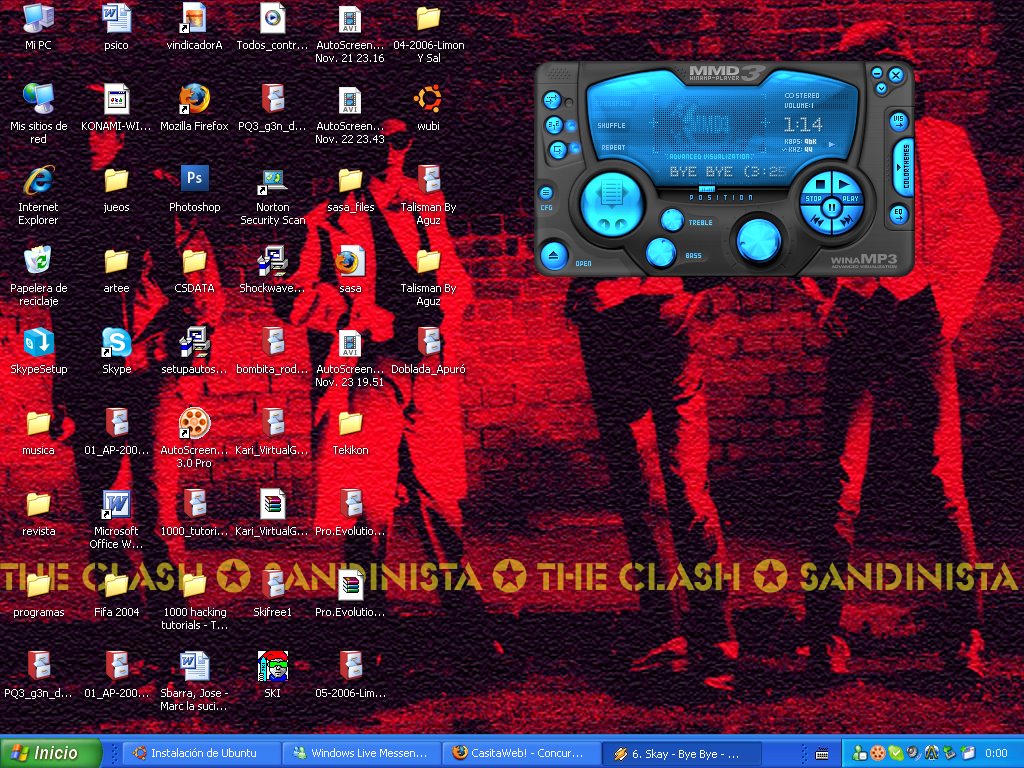Screen dimensions: 1024x768
Task: Select the Shockwave installer desktop icon
Action: coord(272,270)
